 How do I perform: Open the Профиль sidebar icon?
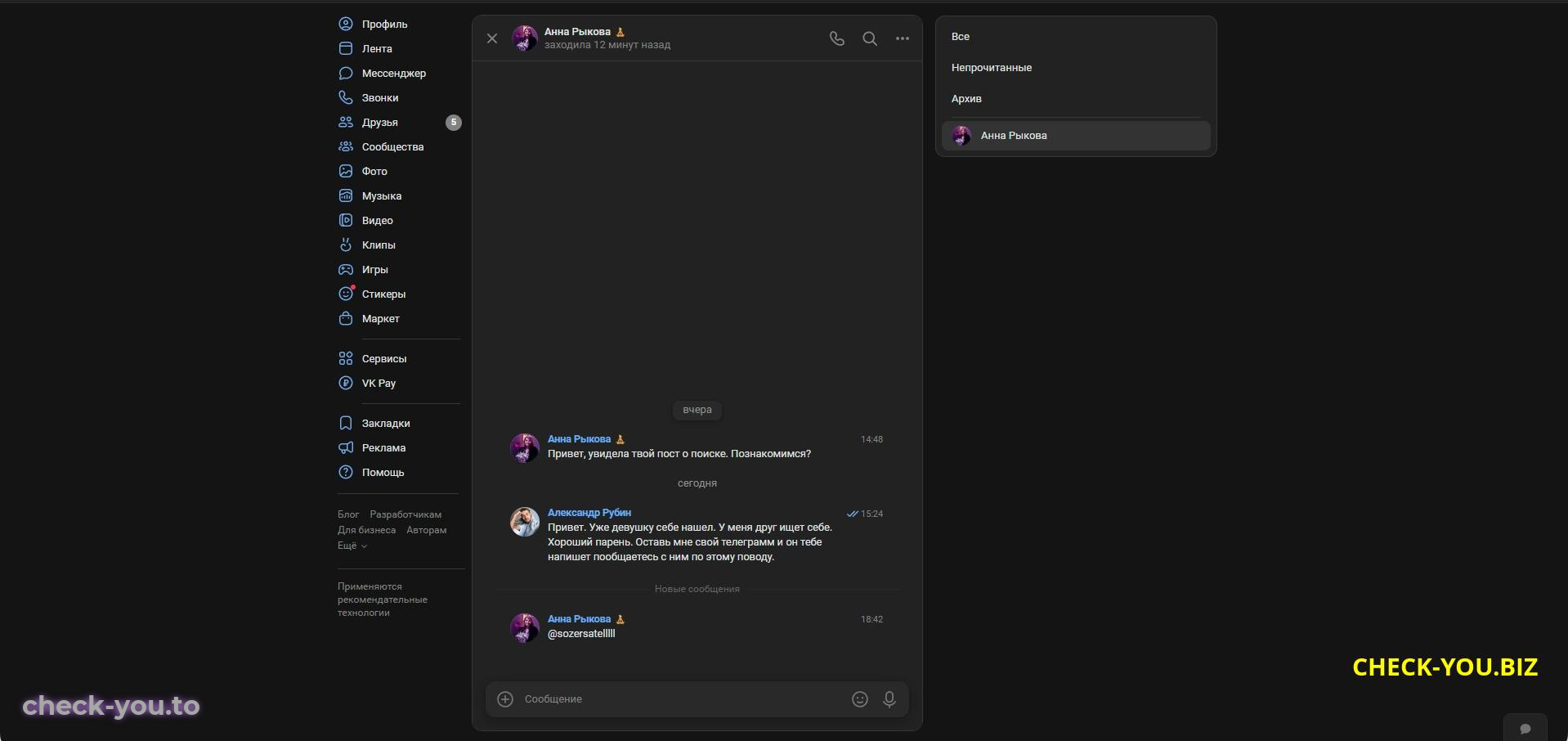coord(346,24)
